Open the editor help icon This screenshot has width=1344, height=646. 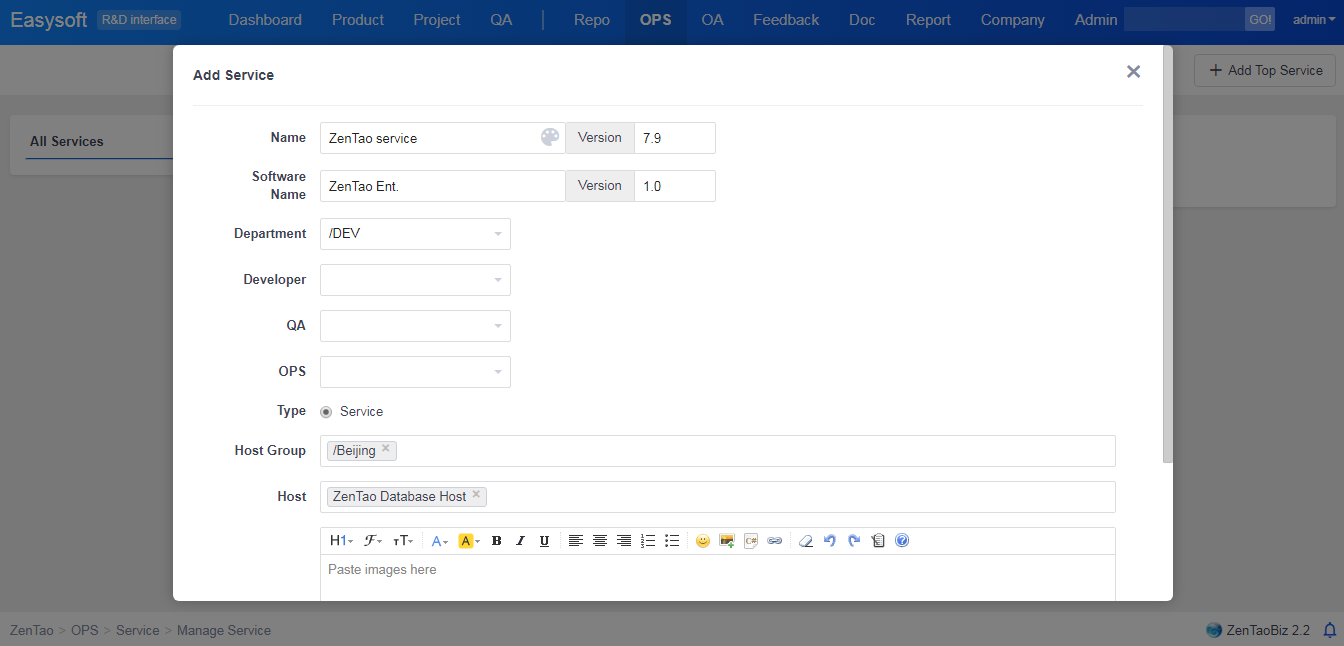tap(902, 541)
